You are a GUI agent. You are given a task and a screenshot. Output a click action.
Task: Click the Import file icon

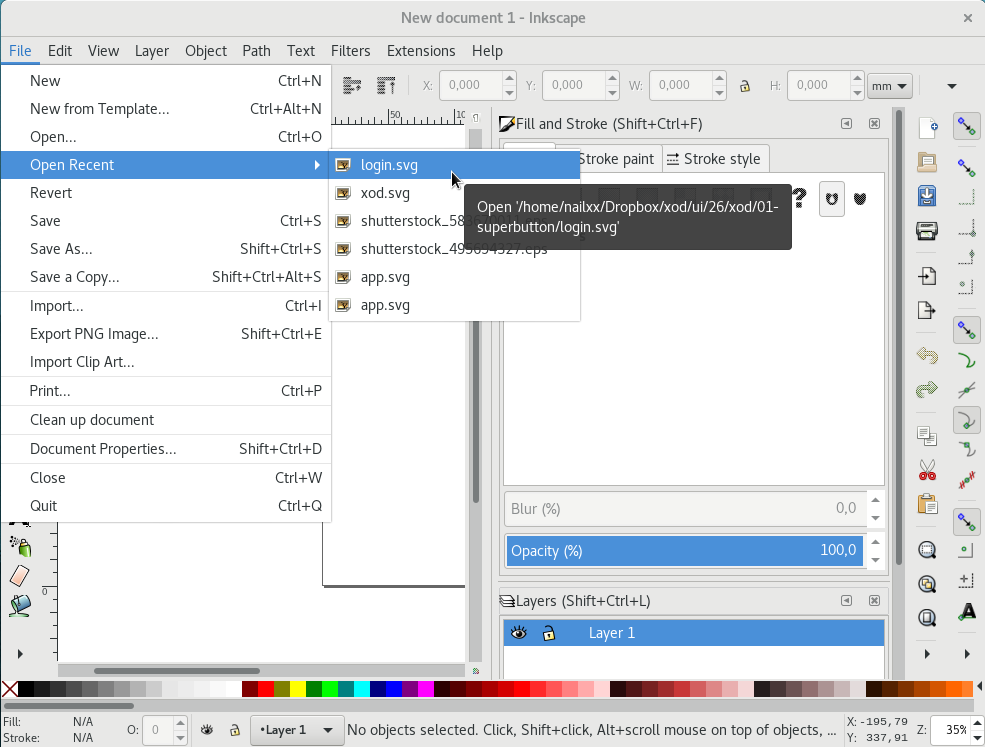tap(927, 276)
